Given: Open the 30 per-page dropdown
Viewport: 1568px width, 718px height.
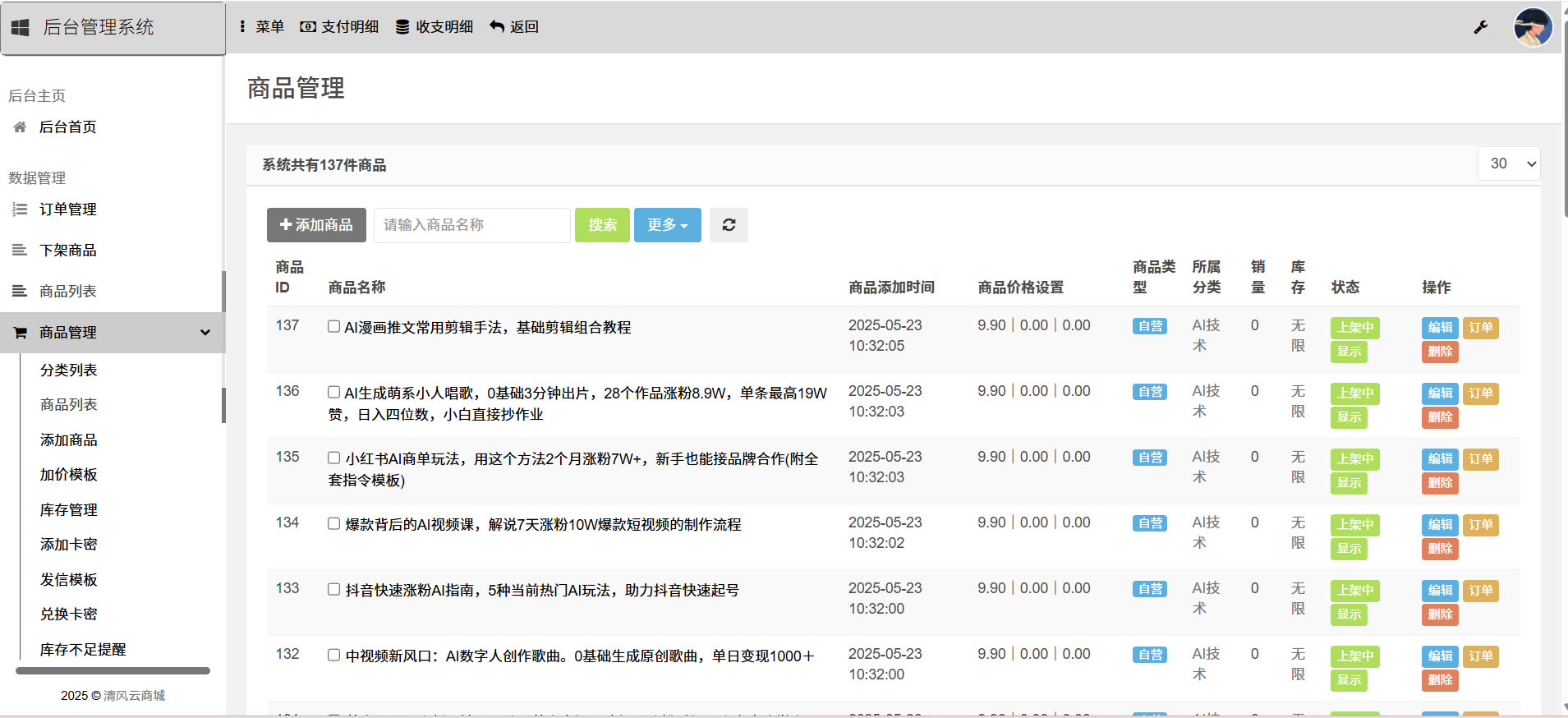Looking at the screenshot, I should tap(1509, 163).
